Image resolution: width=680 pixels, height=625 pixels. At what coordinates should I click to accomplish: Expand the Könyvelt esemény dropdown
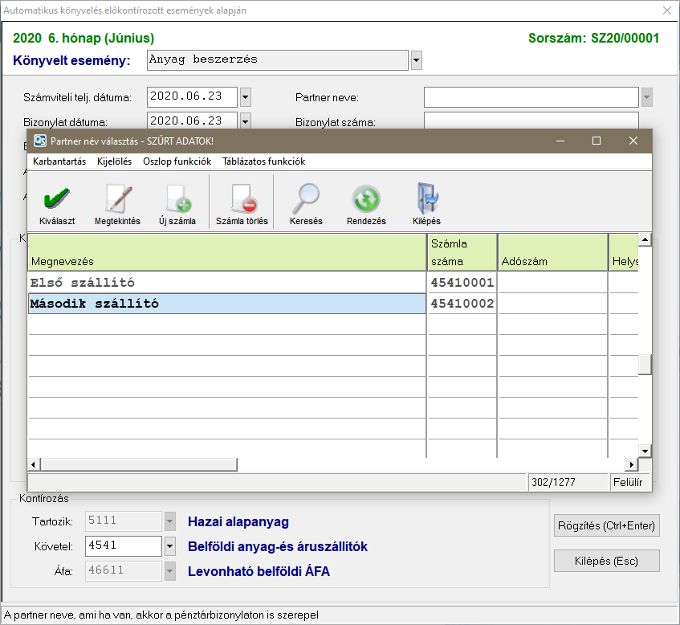(416, 60)
